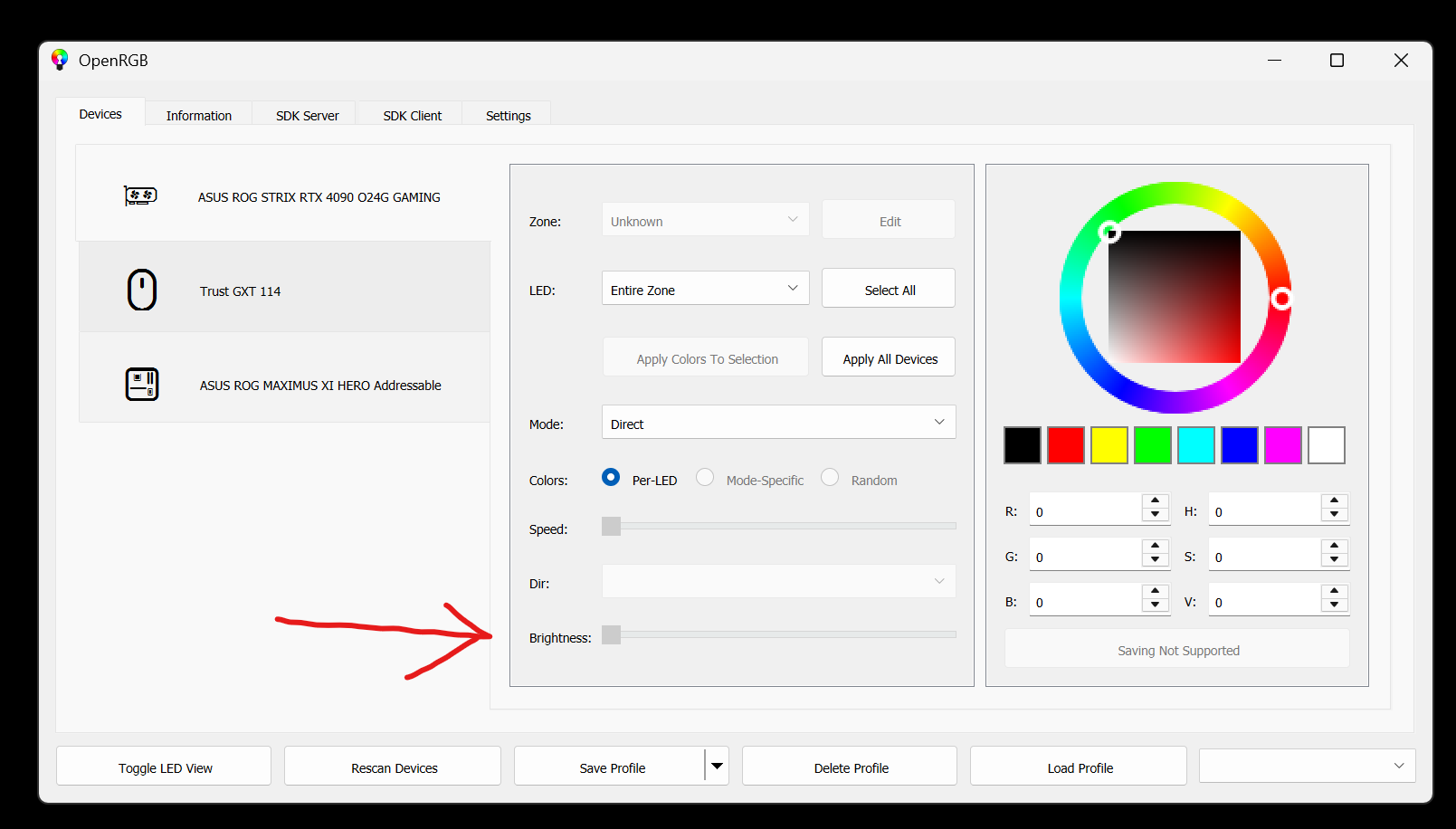Select the Per-LED colors radio button
This screenshot has width=1456, height=829.
(611, 478)
